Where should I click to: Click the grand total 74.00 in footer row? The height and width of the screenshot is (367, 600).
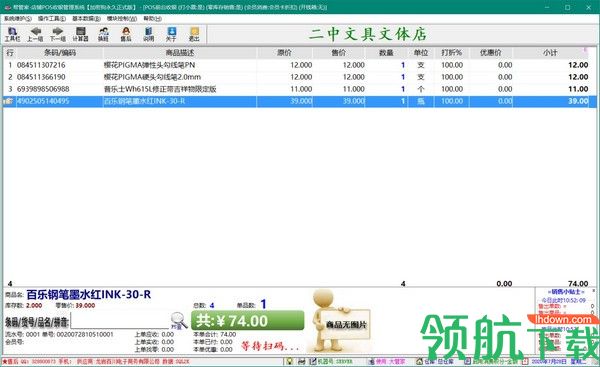578,284
